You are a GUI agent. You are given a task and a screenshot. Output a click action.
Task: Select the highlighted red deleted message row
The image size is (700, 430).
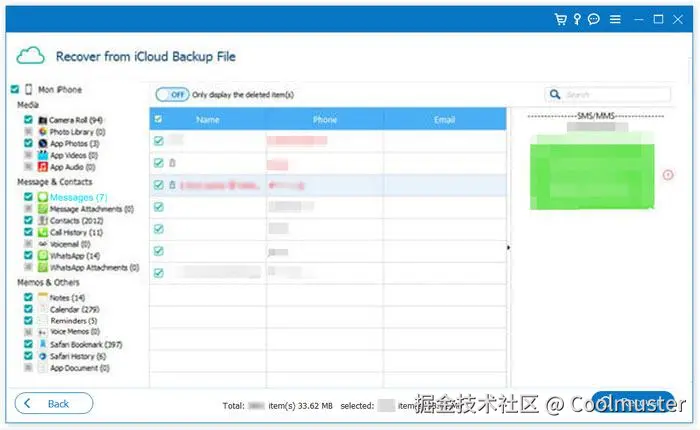tap(328, 185)
